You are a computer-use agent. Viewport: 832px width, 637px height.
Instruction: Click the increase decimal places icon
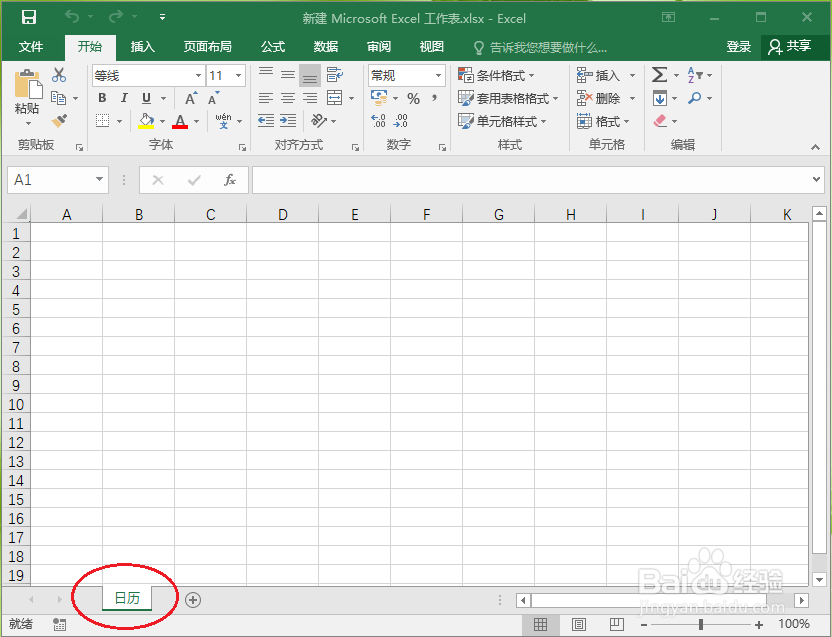377,119
